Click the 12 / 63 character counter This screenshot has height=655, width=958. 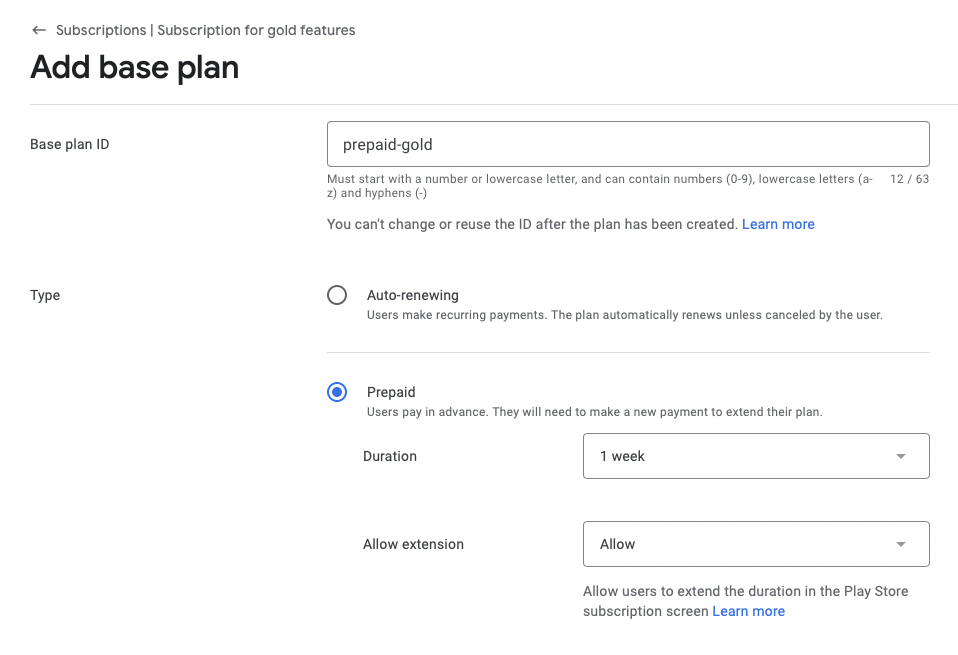pyautogui.click(x=909, y=179)
